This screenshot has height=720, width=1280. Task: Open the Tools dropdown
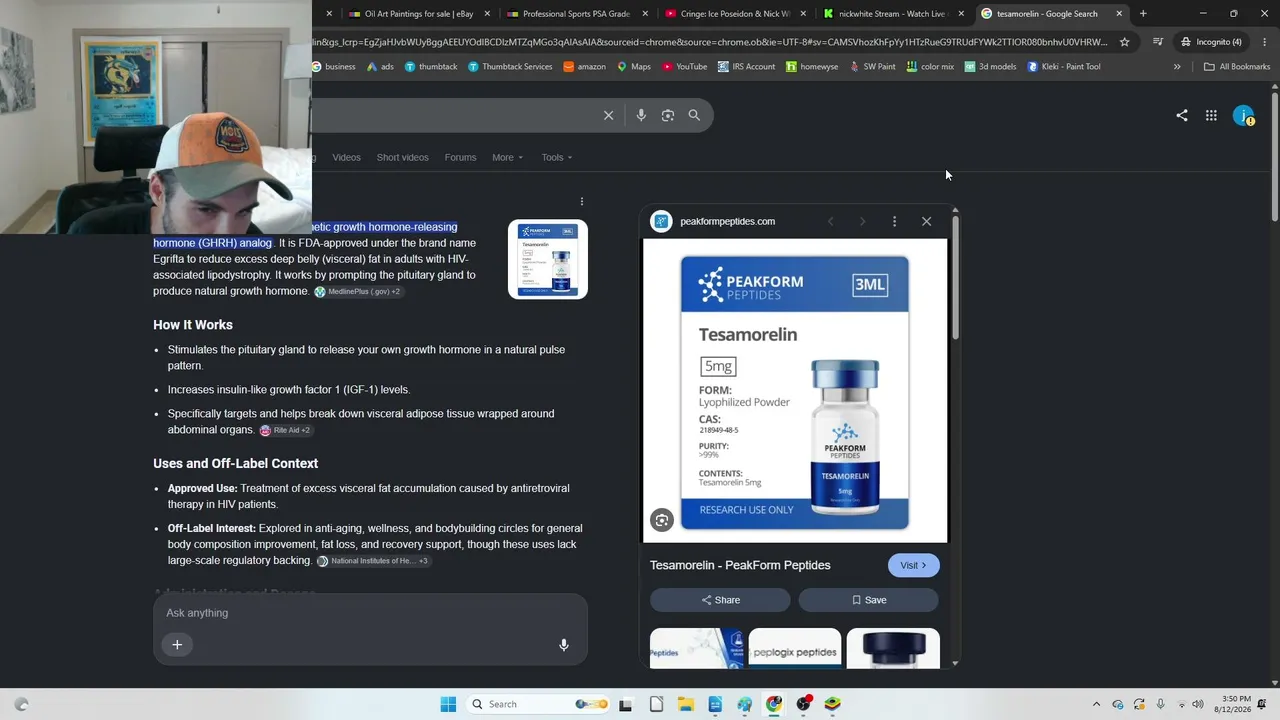(x=557, y=157)
